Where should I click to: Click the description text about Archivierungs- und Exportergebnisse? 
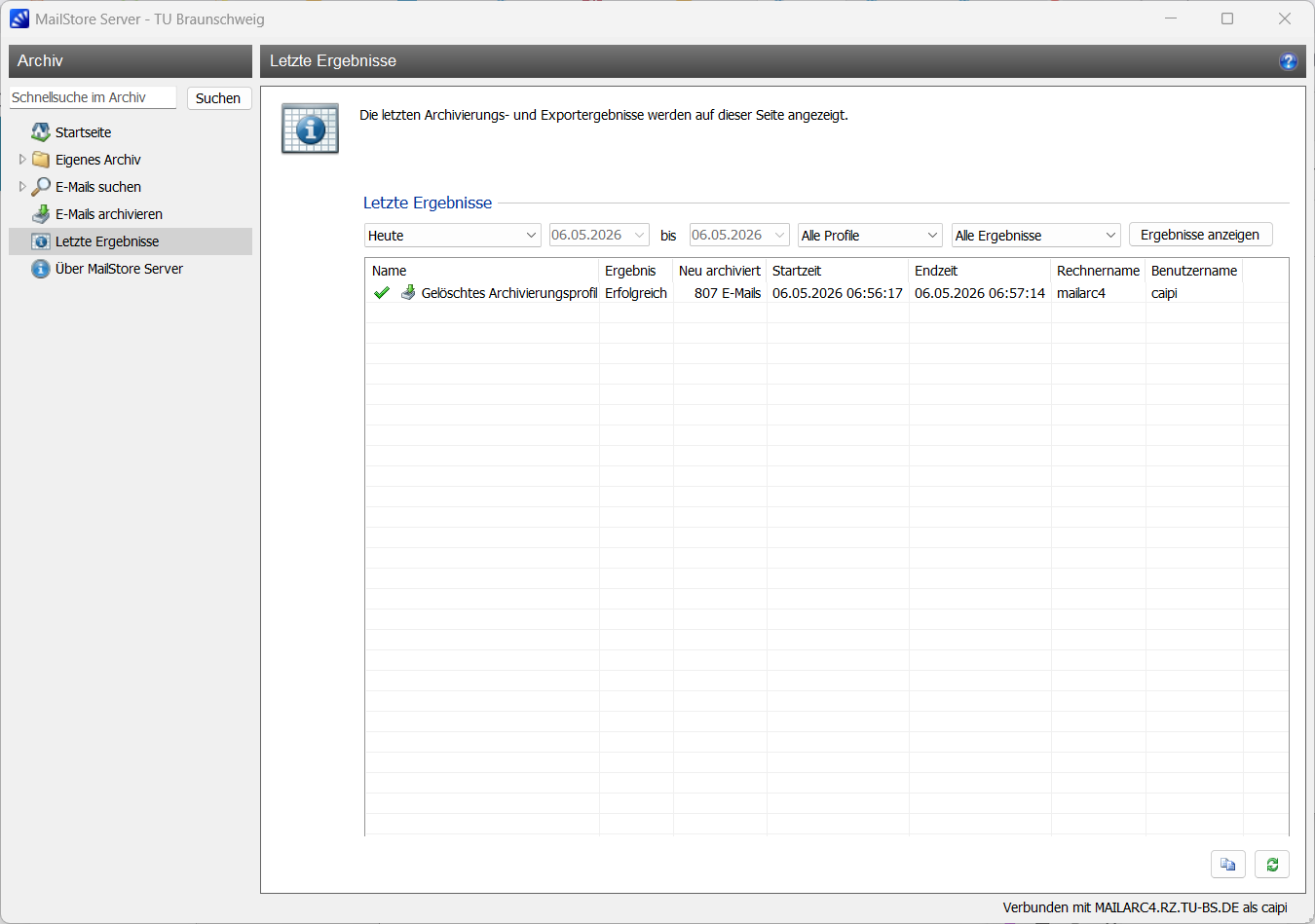click(x=604, y=115)
